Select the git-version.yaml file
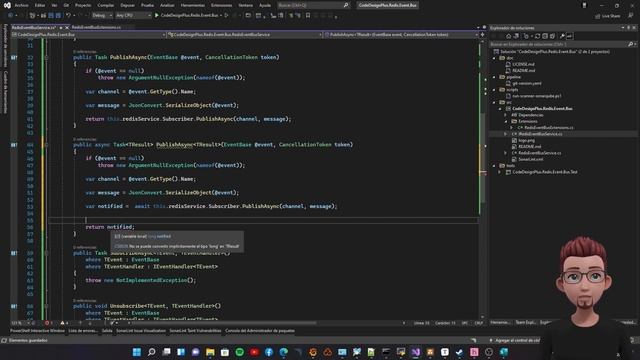Screen dimensions: 640x360 point(527,83)
